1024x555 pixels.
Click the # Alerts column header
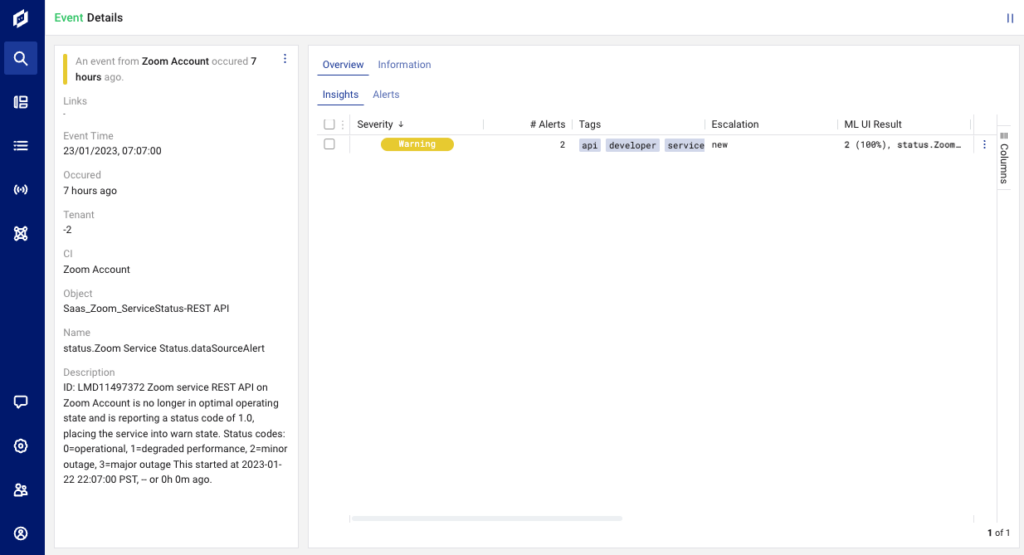[547, 124]
